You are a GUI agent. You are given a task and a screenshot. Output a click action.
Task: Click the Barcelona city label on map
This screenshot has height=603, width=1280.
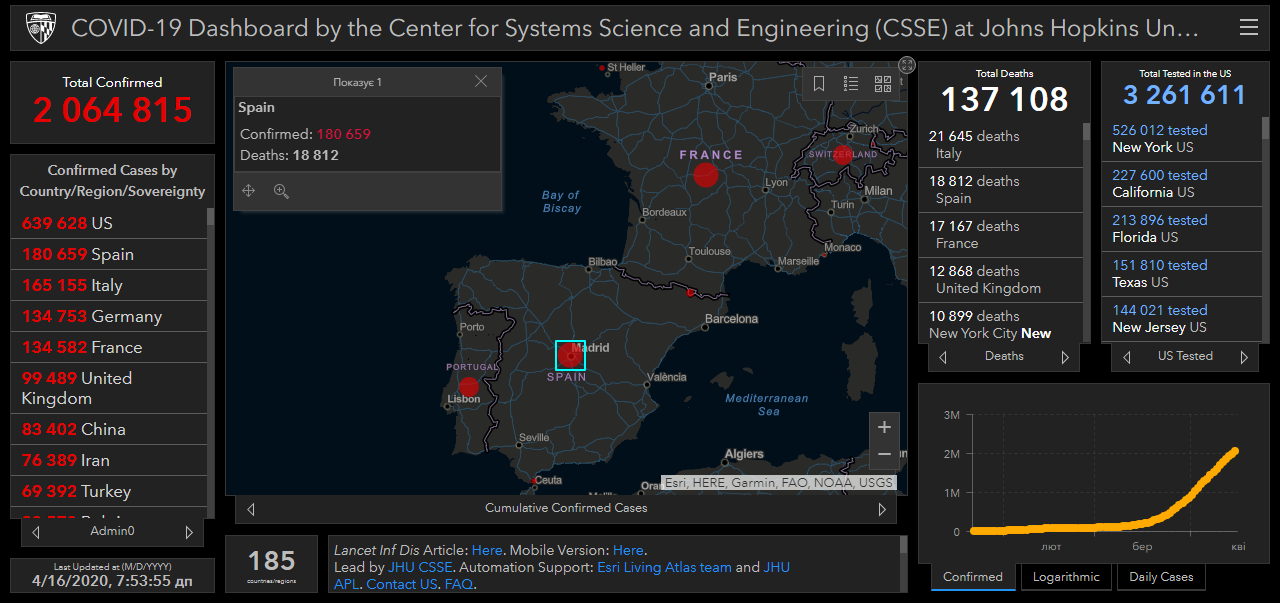coord(731,319)
